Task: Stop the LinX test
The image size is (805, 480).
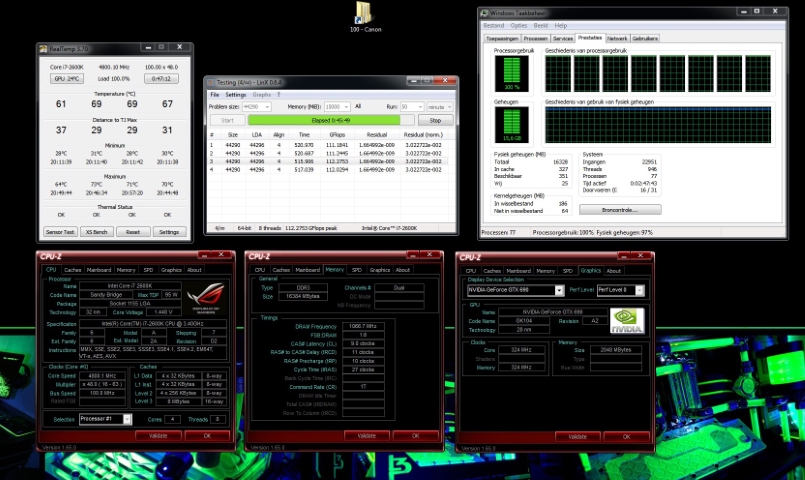Action: (435, 120)
